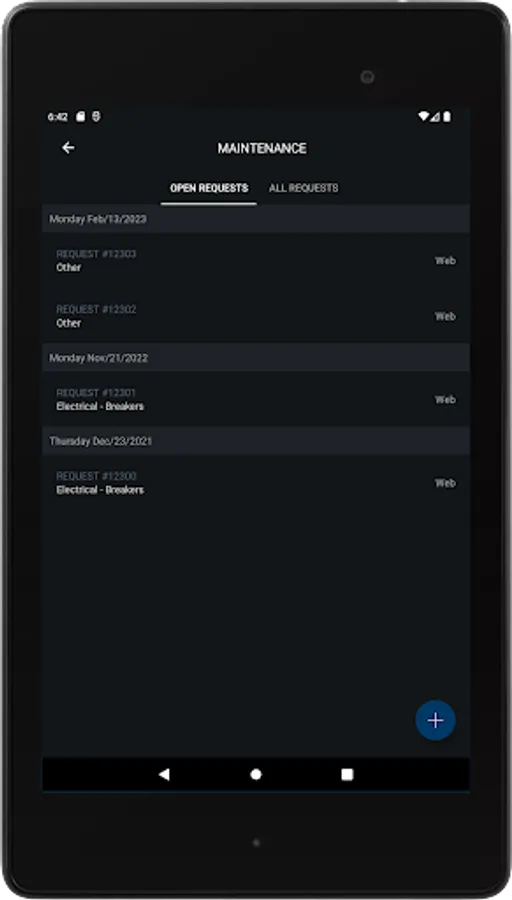Tap the Android back triangle navigation icon

(x=164, y=775)
